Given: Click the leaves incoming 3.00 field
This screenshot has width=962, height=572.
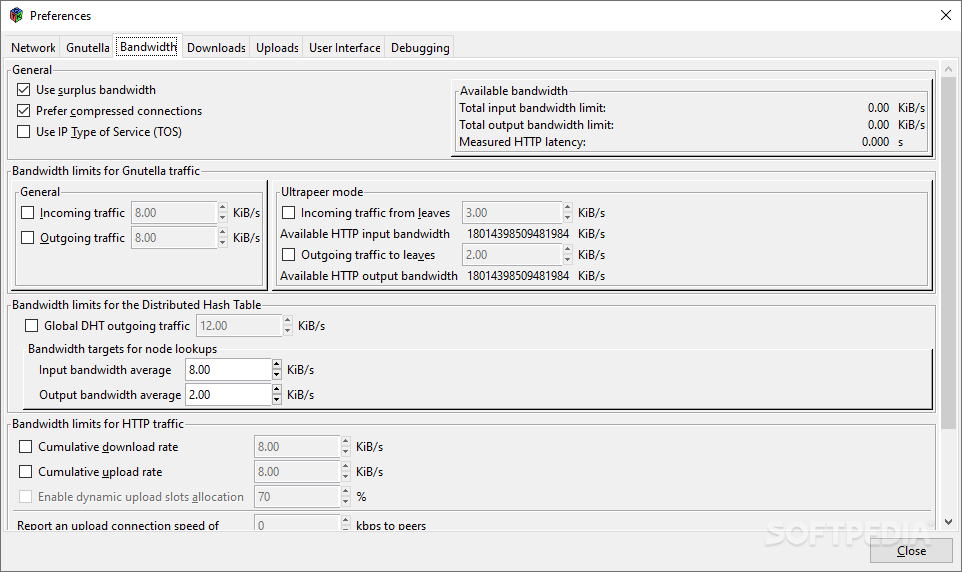Looking at the screenshot, I should (512, 212).
